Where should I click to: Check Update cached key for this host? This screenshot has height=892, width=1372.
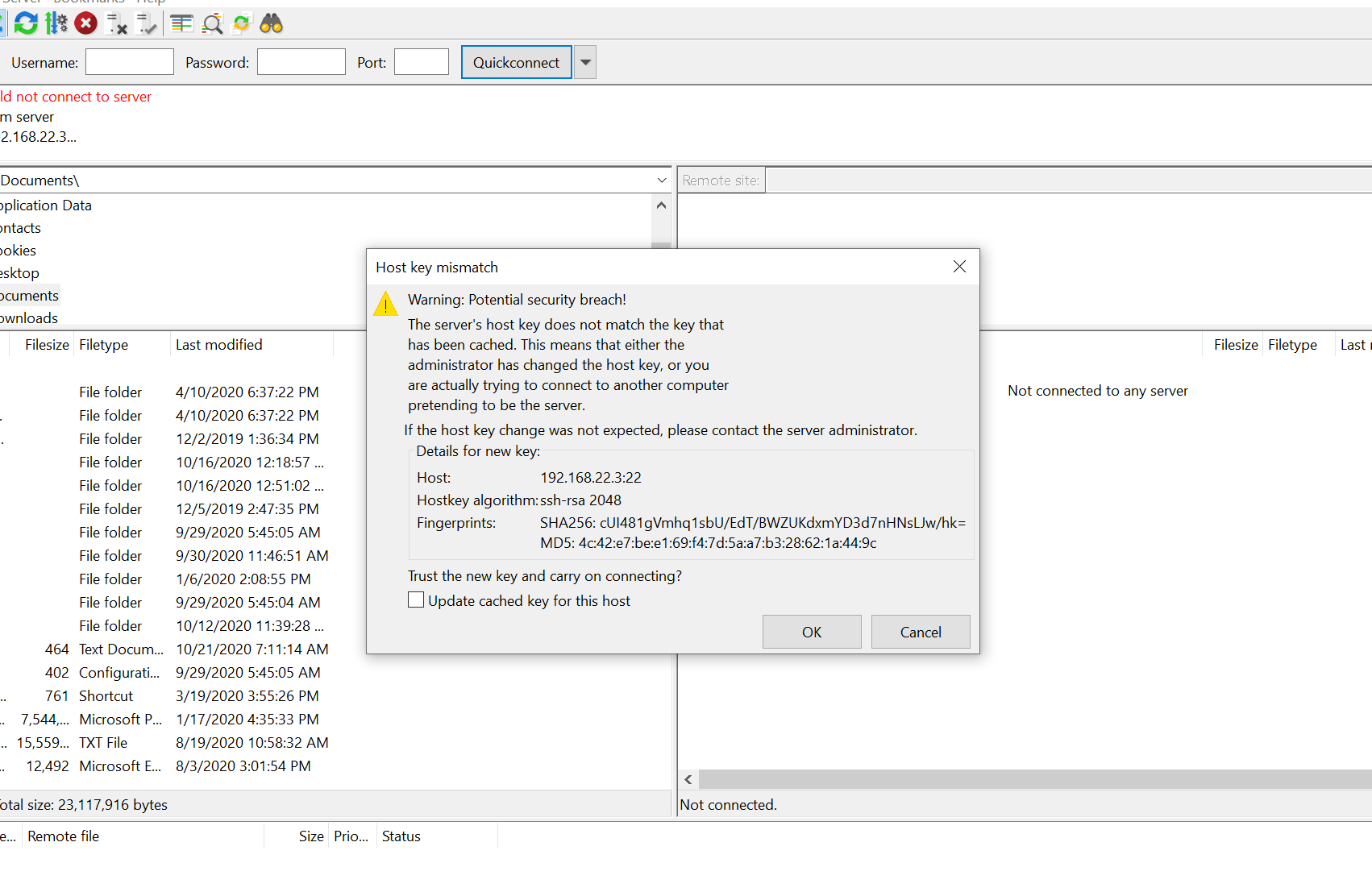coord(416,600)
